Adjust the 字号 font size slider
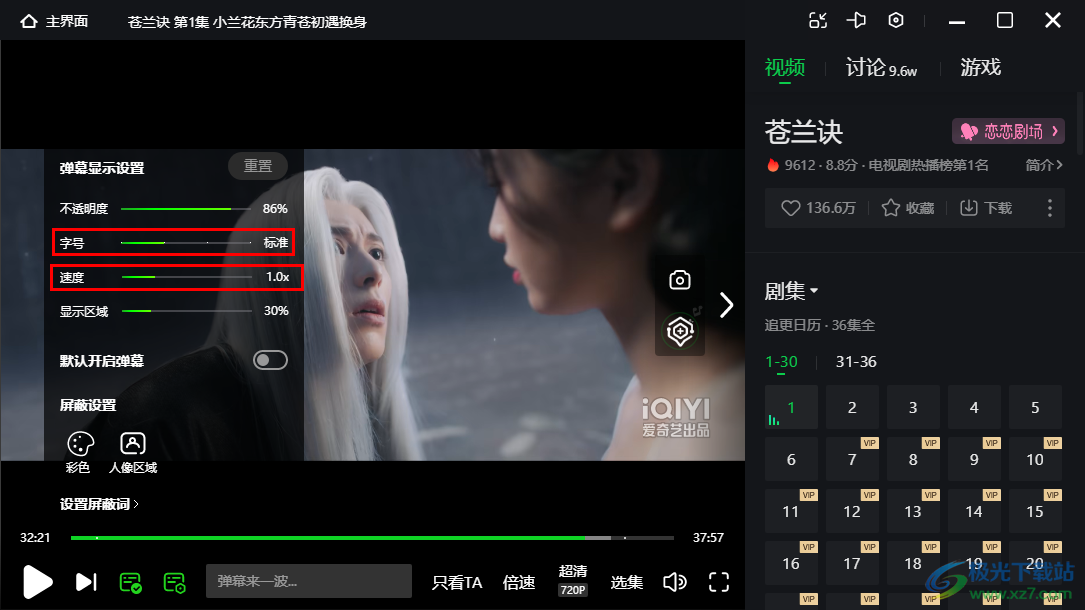Screen dimensions: 1085x610 pos(186,243)
